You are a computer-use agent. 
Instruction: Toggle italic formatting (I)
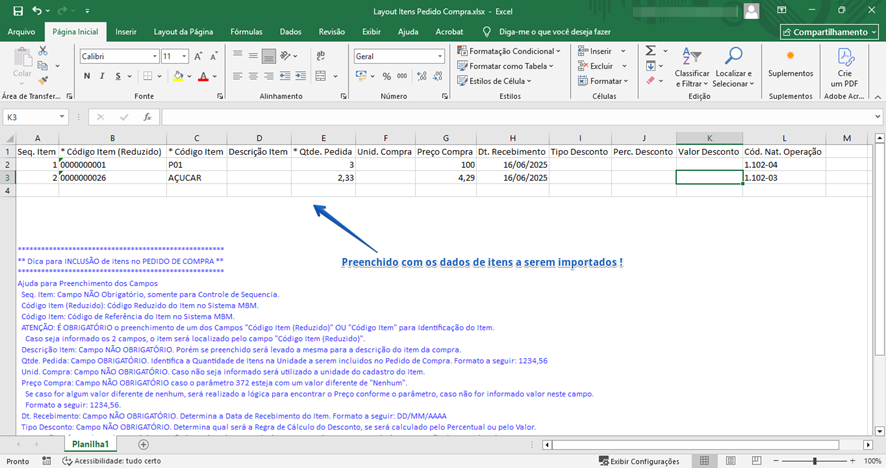102,76
